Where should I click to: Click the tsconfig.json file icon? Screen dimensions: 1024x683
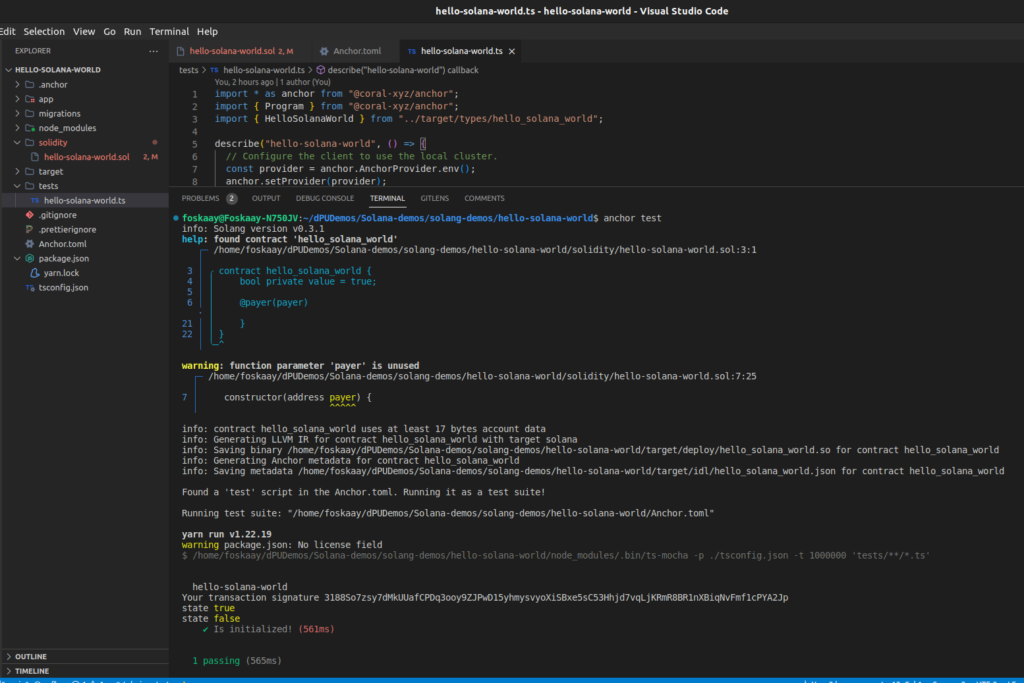coord(29,287)
